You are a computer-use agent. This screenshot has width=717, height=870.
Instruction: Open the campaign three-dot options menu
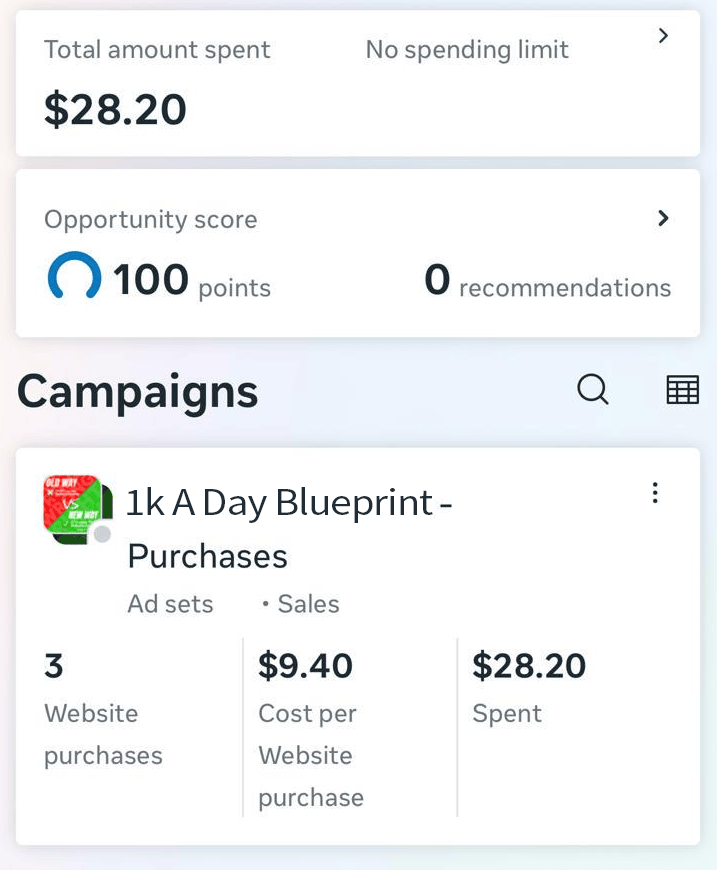click(655, 493)
